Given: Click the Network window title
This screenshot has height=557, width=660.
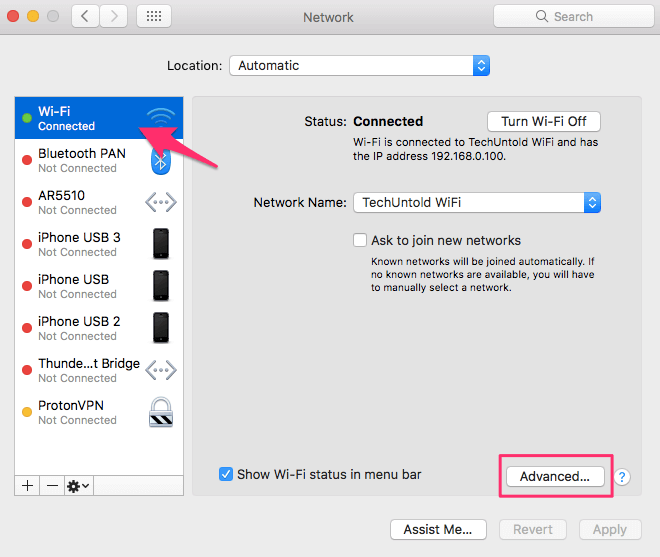Looking at the screenshot, I should tap(328, 17).
